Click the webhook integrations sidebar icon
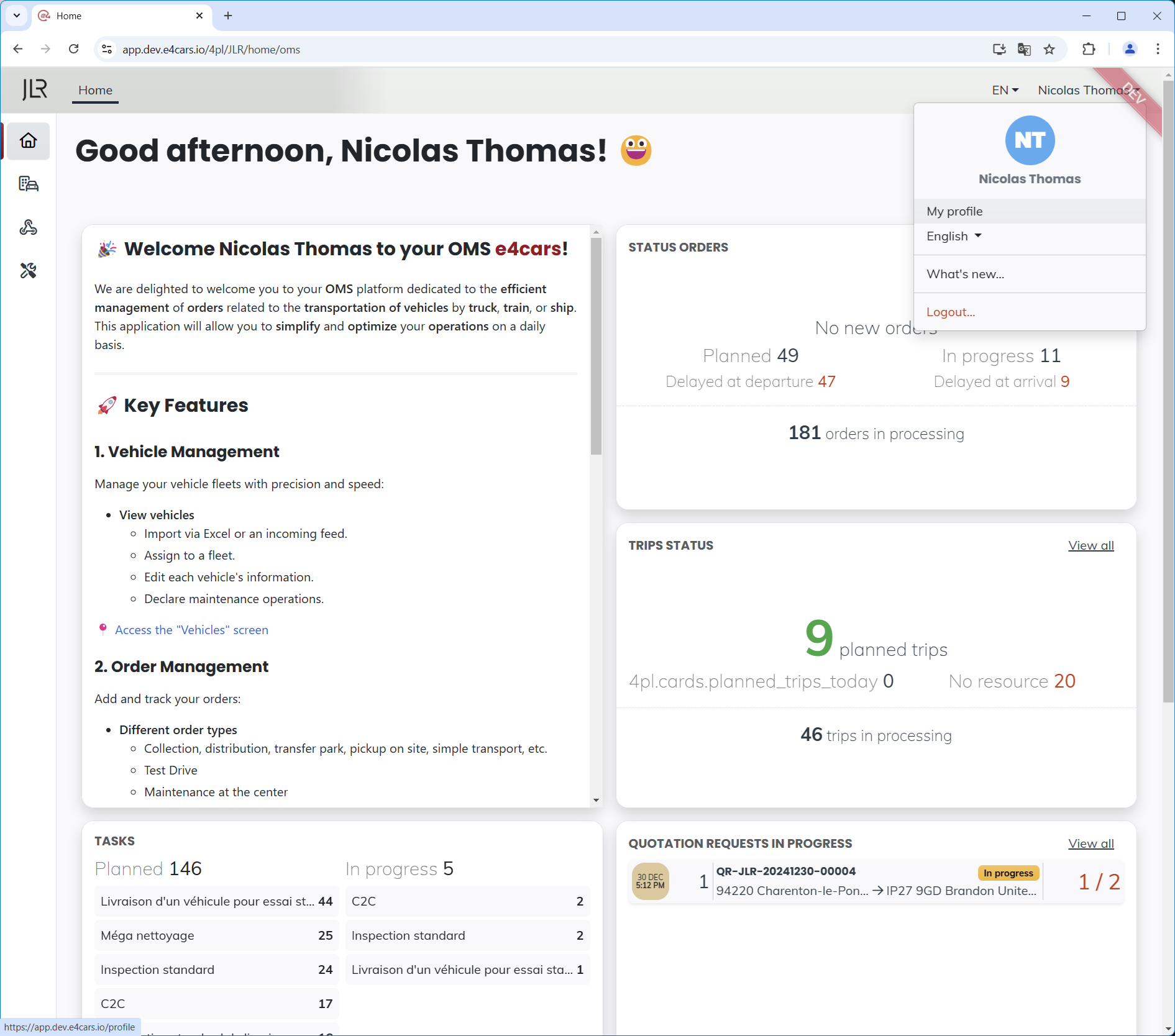The image size is (1175, 1036). [x=29, y=227]
